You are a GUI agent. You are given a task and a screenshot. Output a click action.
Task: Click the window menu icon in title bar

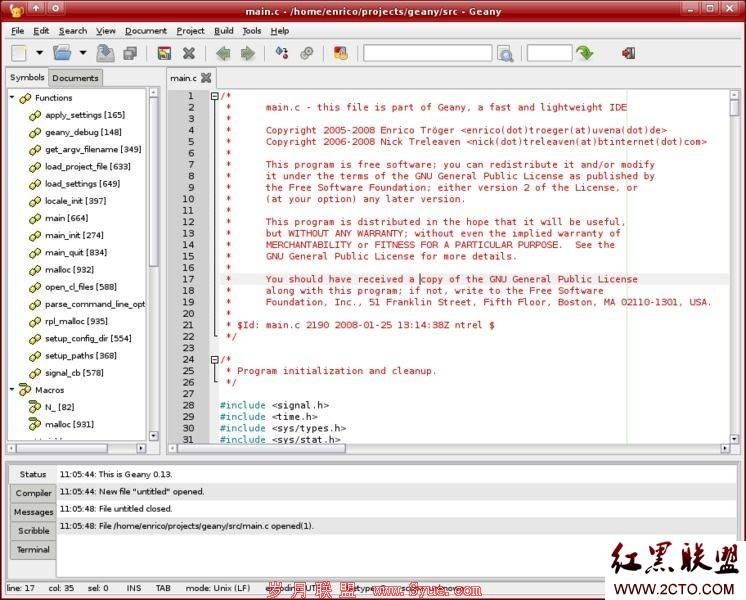[16, 9]
